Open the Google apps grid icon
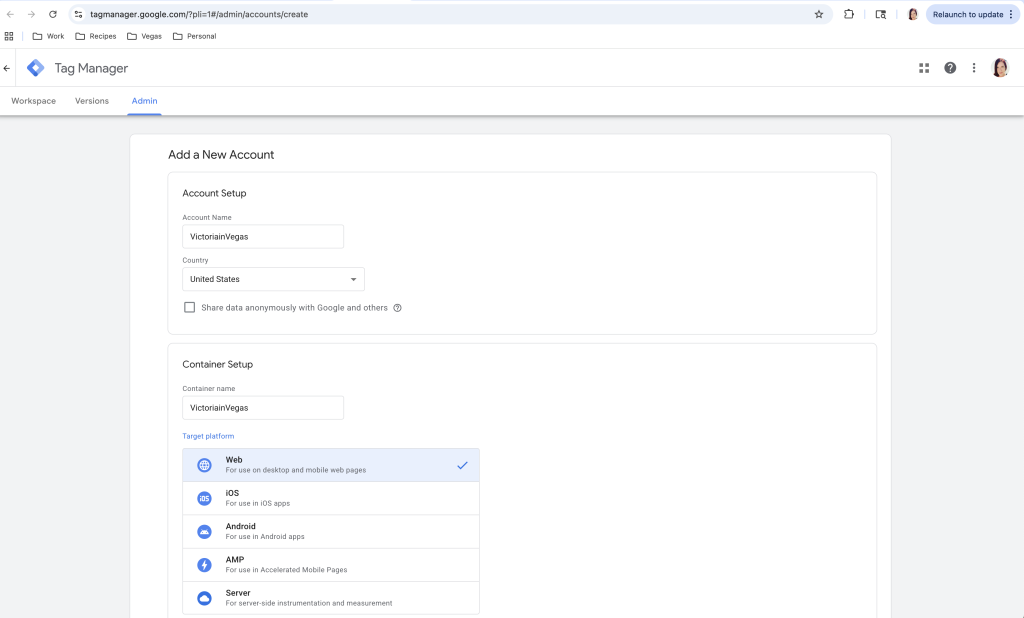 [x=924, y=68]
